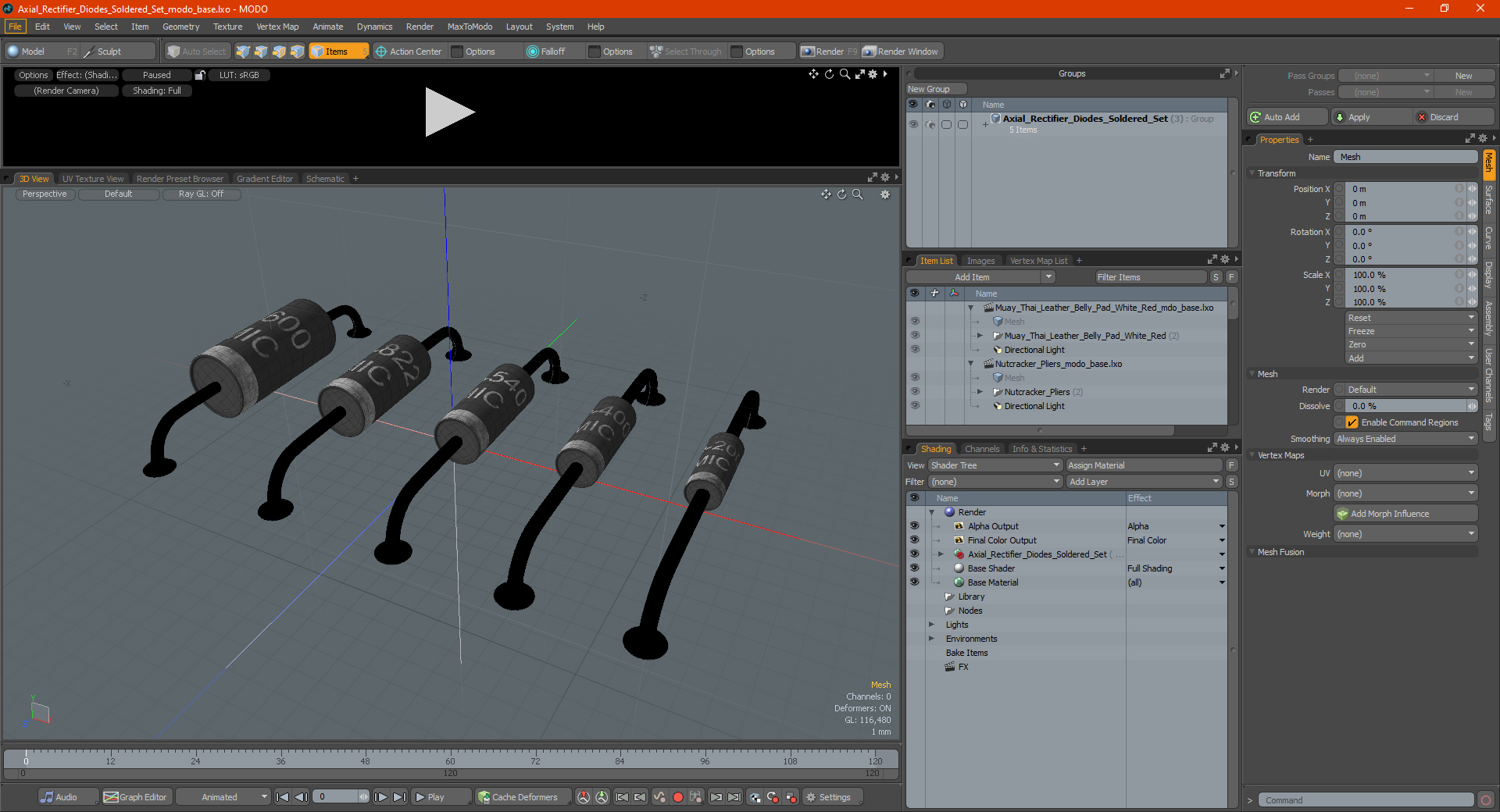Open the Add Layer dropdown
The width and height of the screenshot is (1500, 812).
tap(1145, 482)
